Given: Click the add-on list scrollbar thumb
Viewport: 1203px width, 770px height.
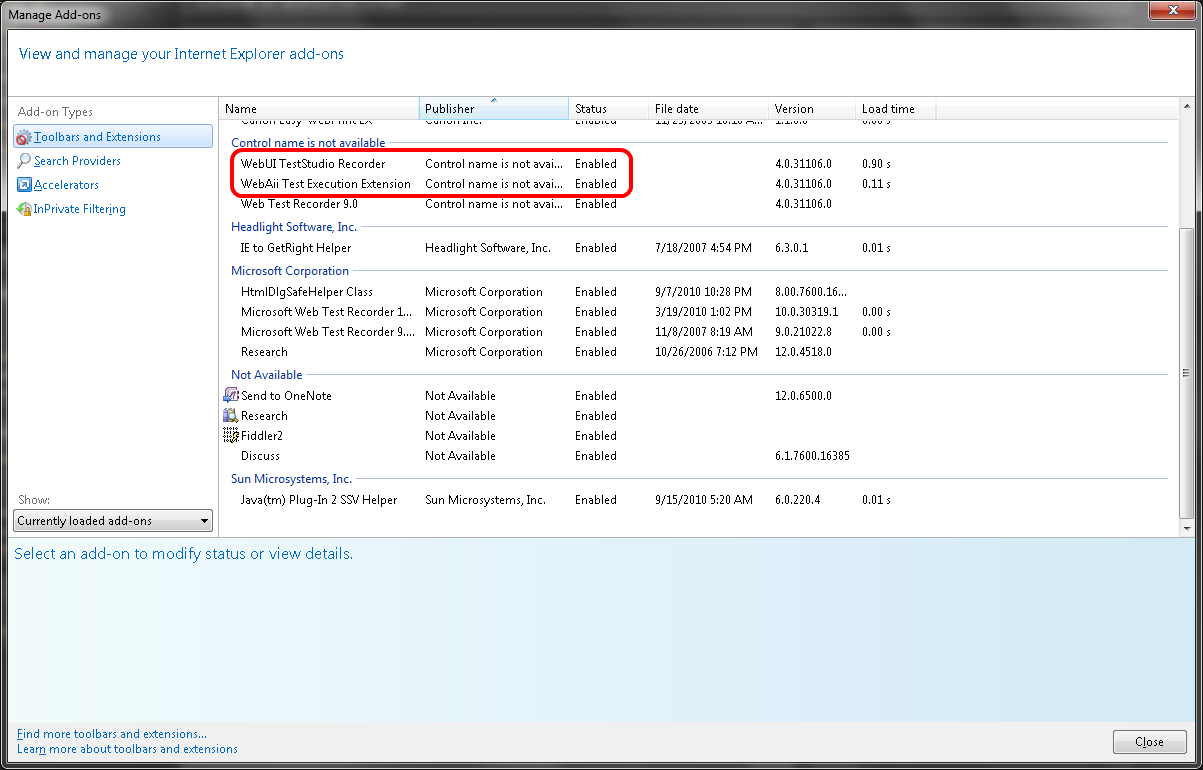Looking at the screenshot, I should click(x=1186, y=372).
